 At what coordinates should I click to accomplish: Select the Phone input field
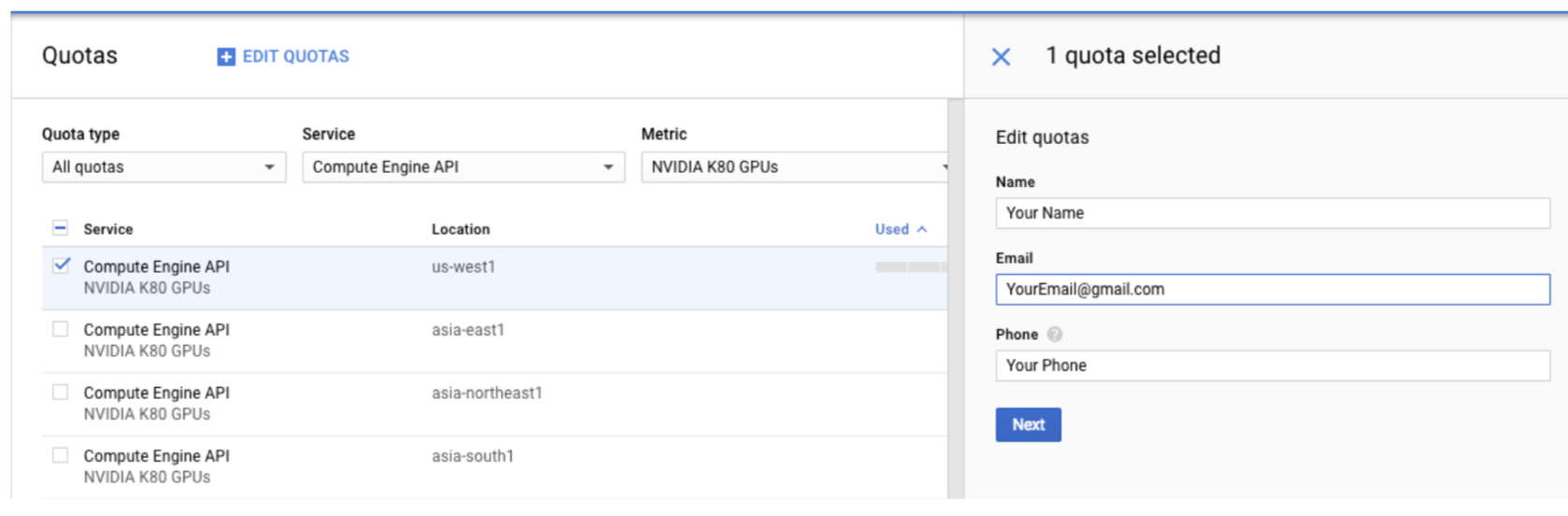[1272, 365]
